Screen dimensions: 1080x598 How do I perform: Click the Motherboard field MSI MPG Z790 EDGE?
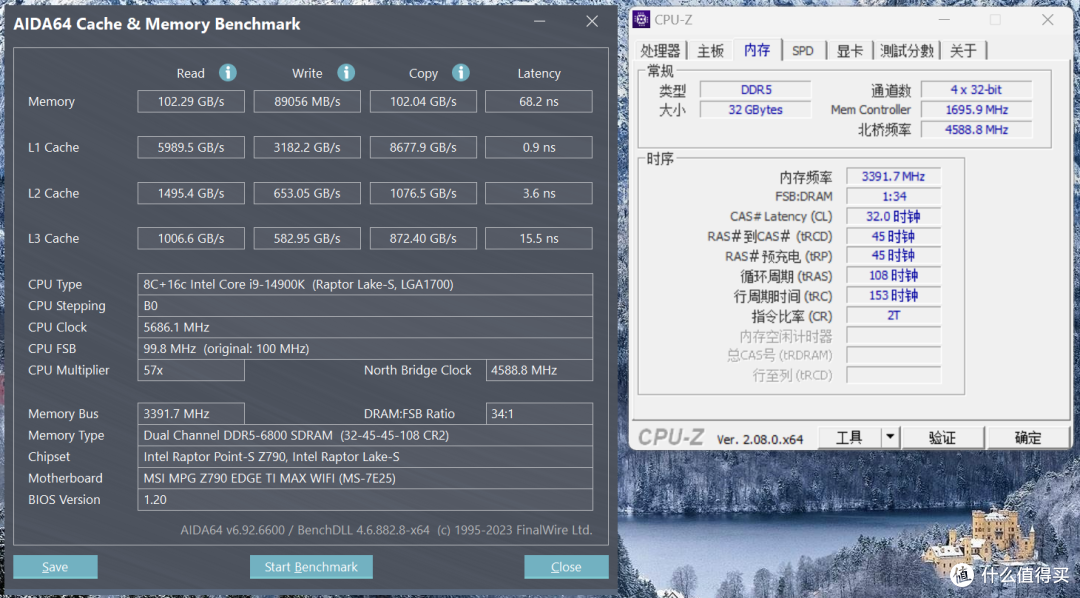tap(365, 477)
